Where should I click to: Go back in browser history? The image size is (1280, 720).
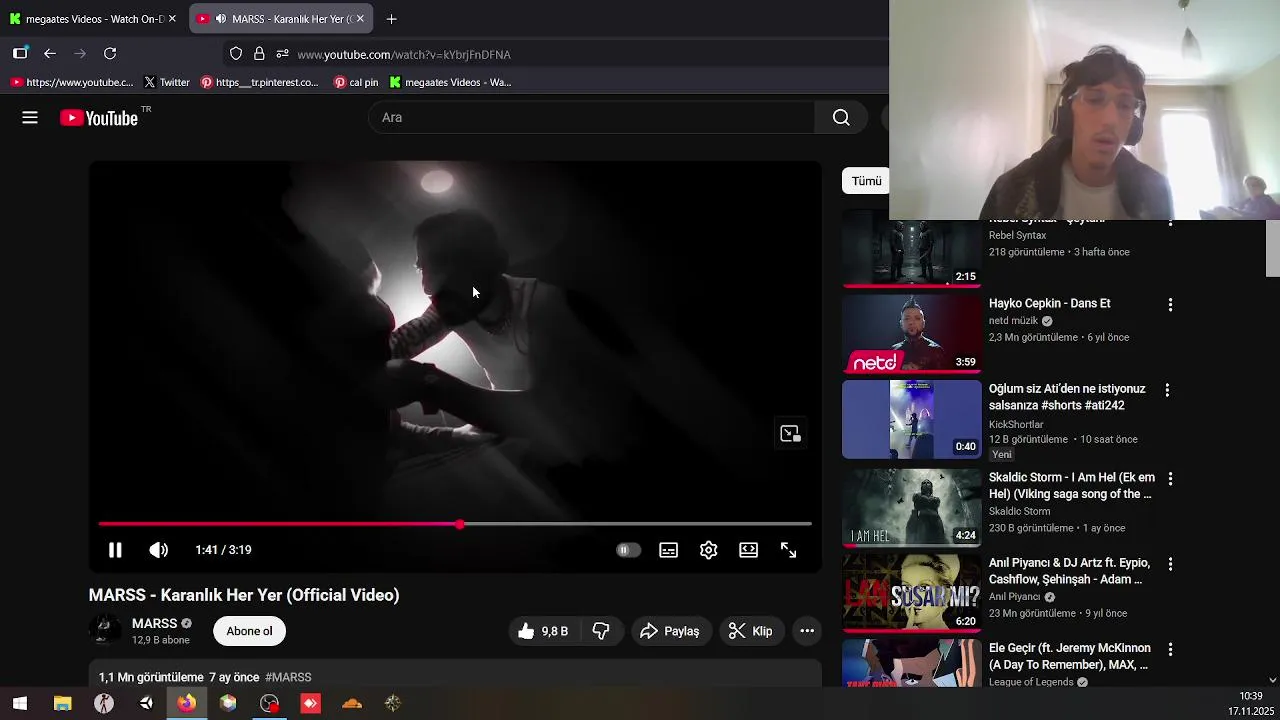pos(50,53)
